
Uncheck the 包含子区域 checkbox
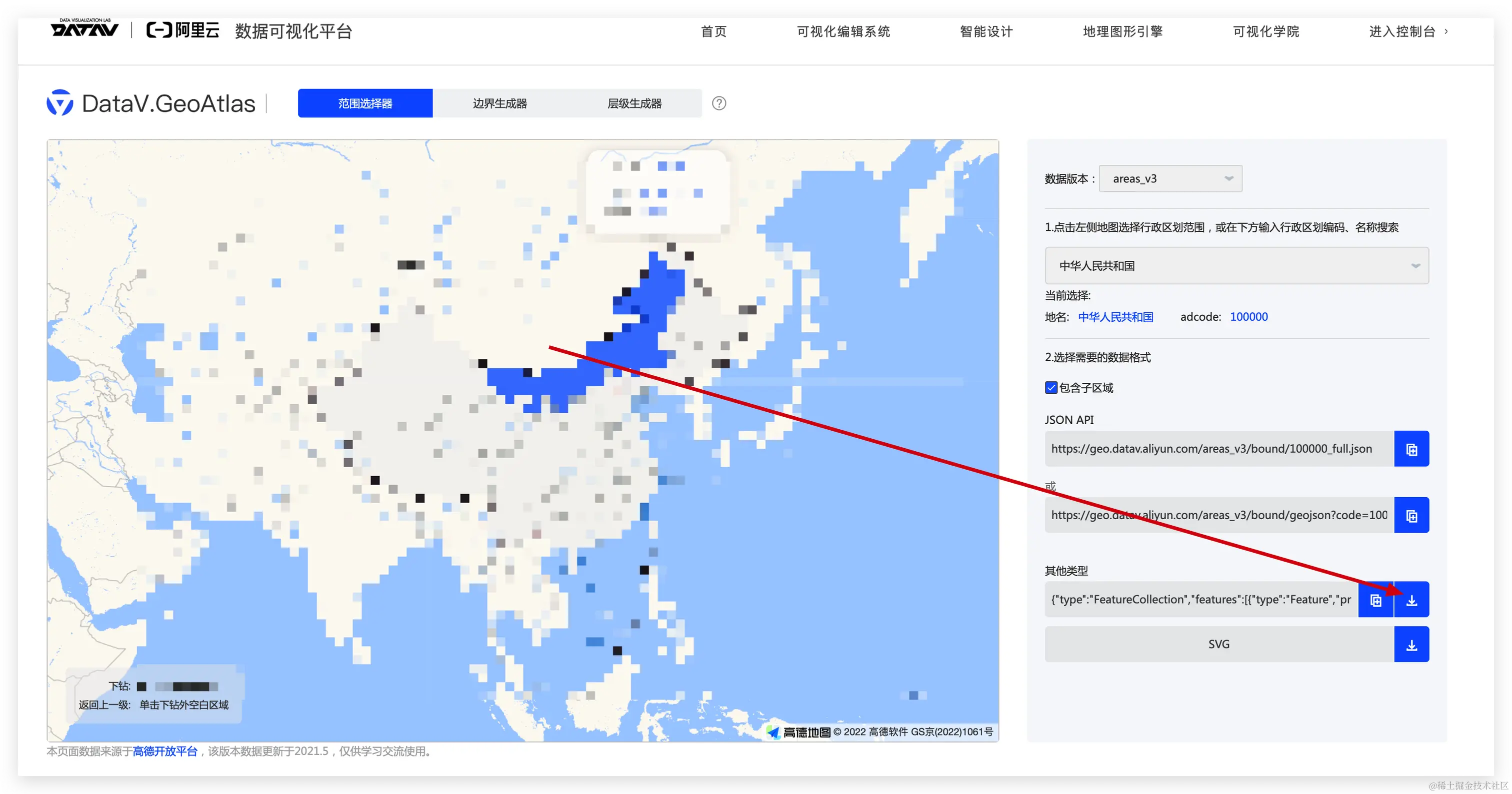pyautogui.click(x=1050, y=388)
